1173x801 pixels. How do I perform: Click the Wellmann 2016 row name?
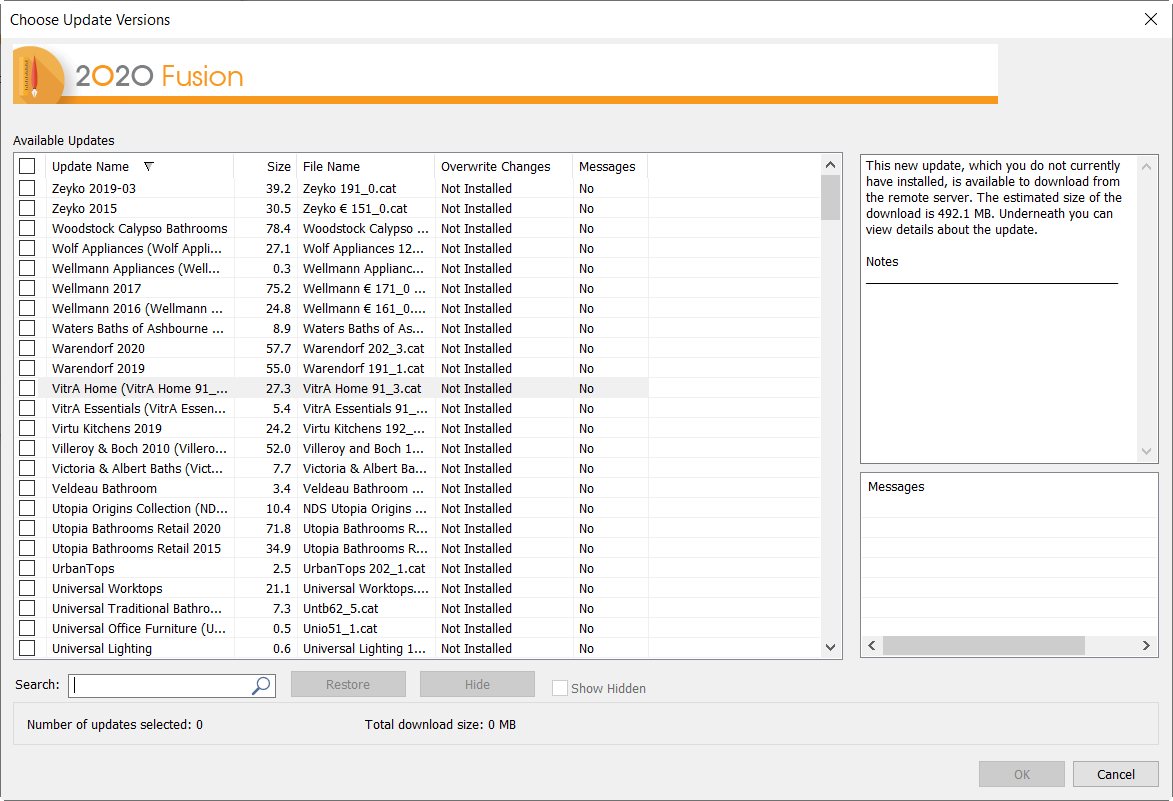point(137,308)
